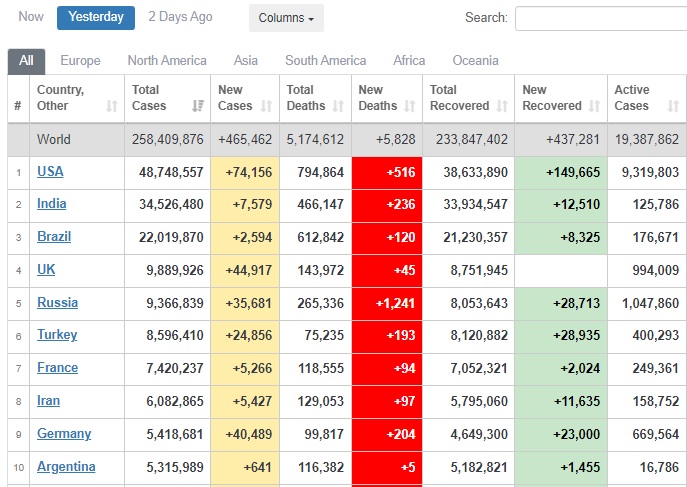Sort table by New Cases arrows
The width and height of the screenshot is (687, 487).
pos(266,106)
